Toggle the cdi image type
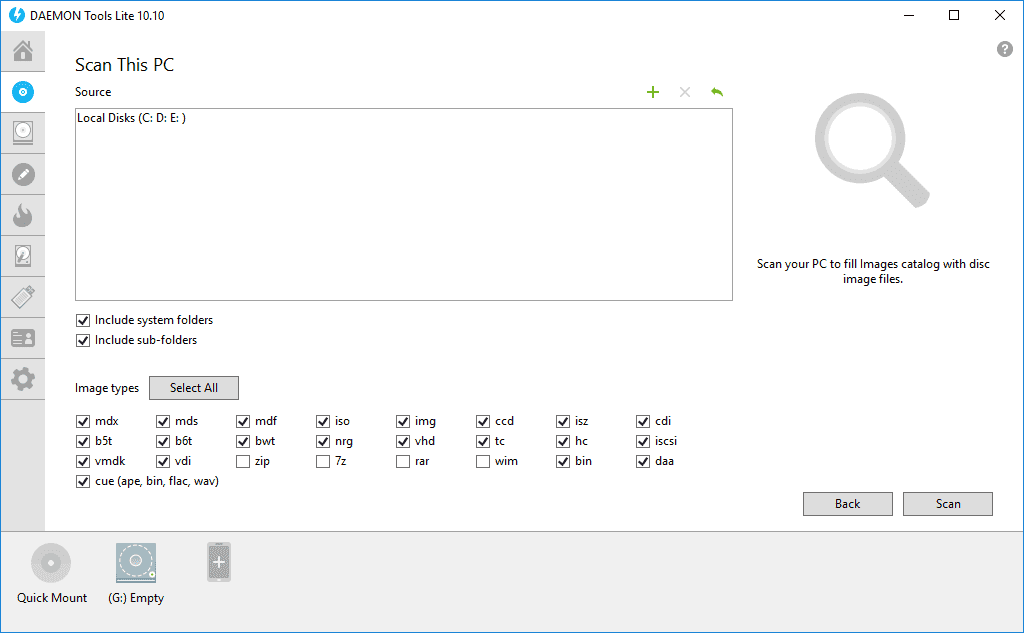This screenshot has width=1024, height=633. tap(643, 421)
